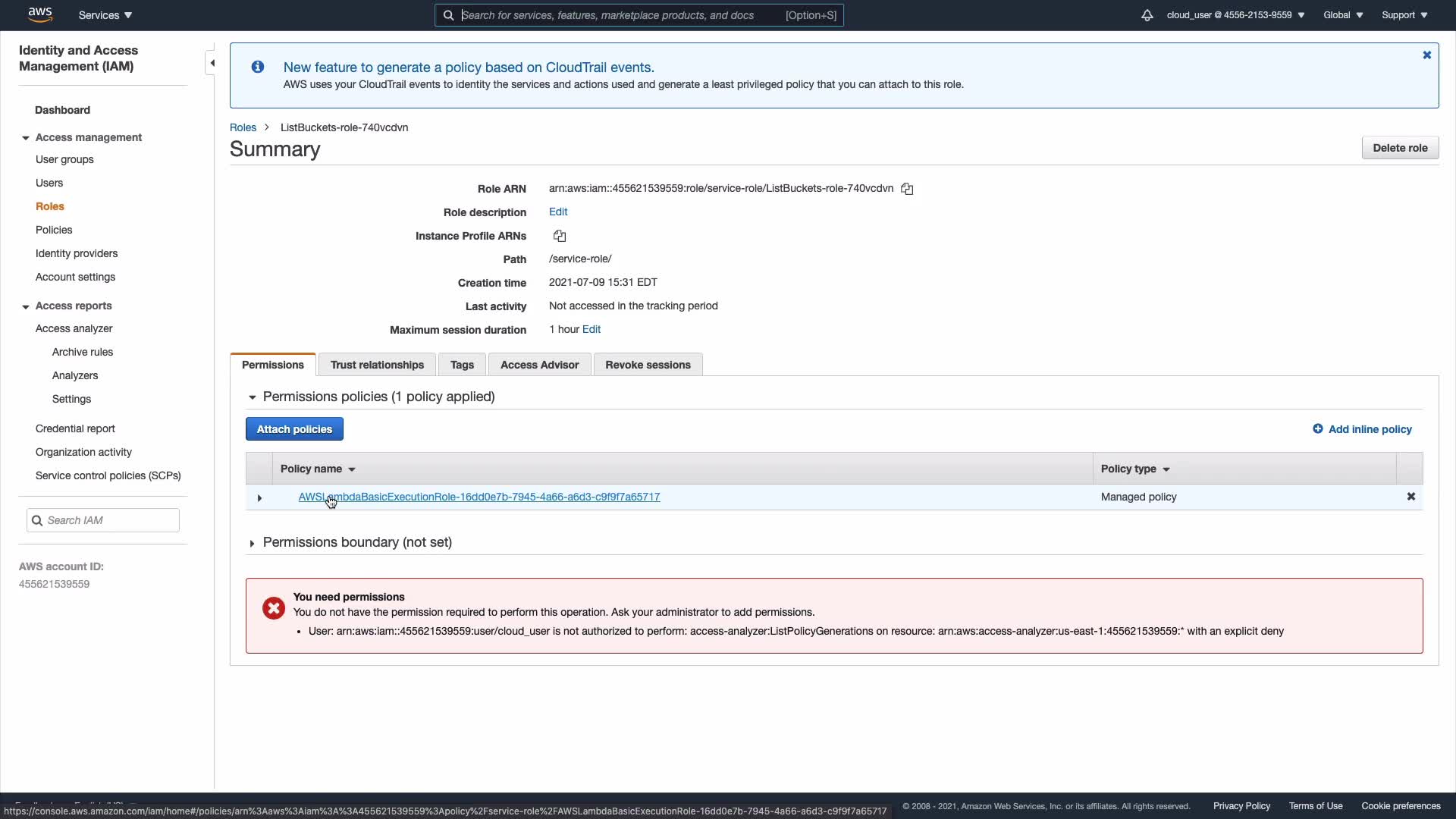Copy the Role ARN to clipboard
This screenshot has height=819, width=1456.
point(907,189)
